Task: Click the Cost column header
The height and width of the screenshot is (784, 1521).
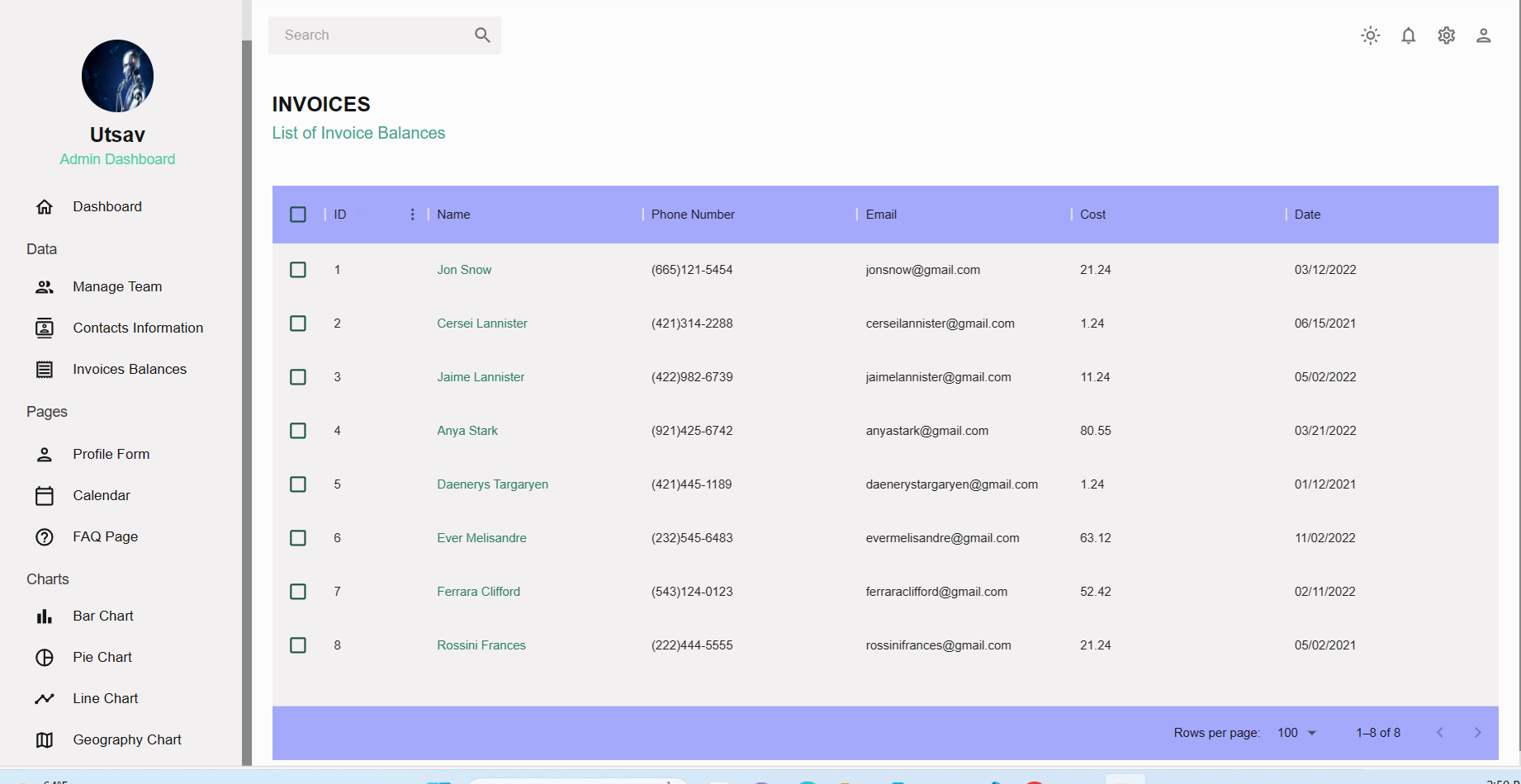Action: point(1092,215)
